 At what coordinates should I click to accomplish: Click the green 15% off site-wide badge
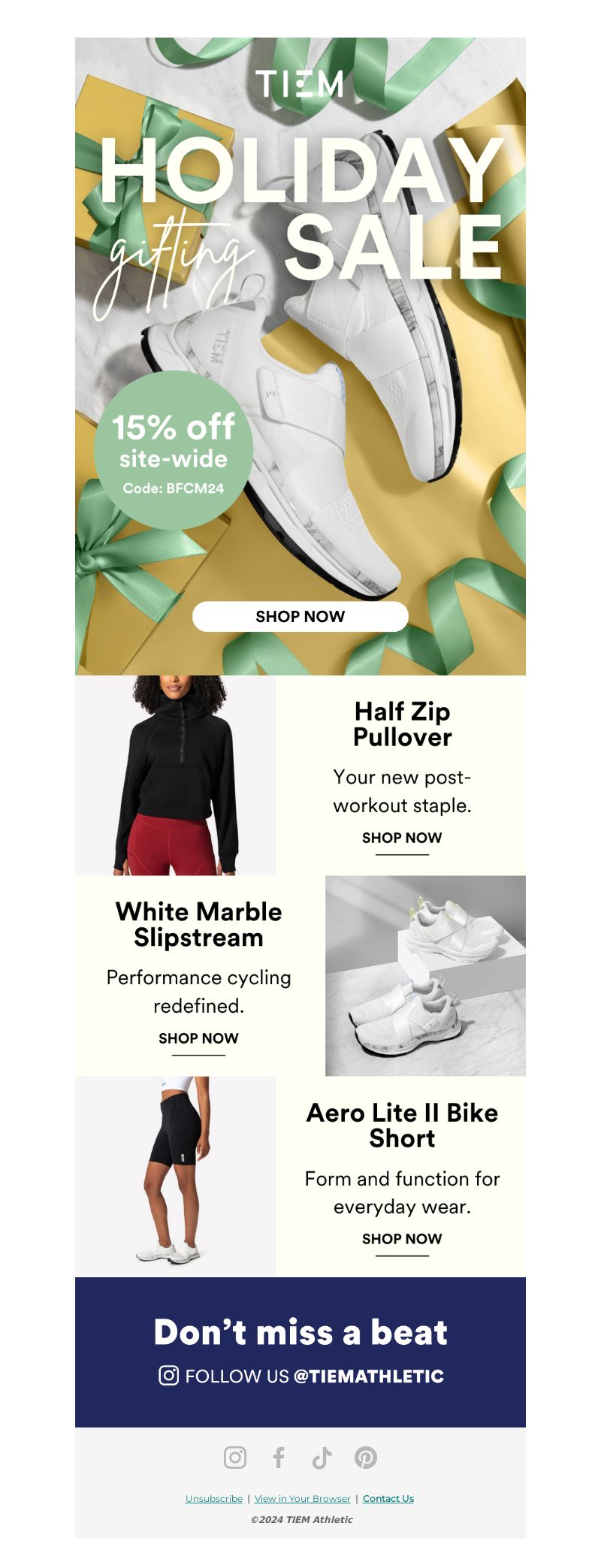(174, 450)
